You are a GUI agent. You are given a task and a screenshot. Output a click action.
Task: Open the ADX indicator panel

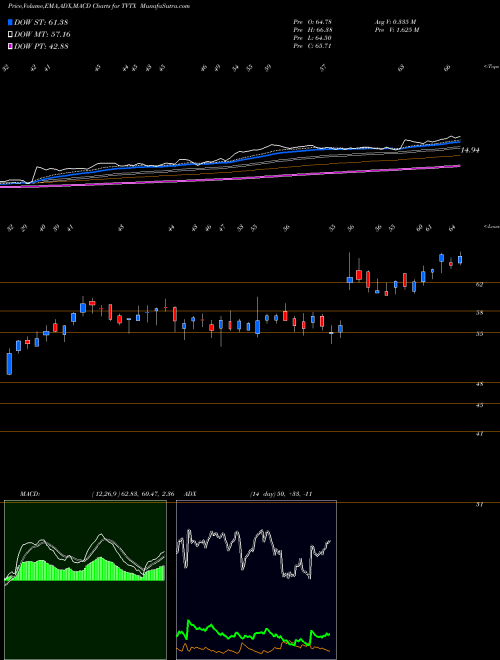point(256,580)
